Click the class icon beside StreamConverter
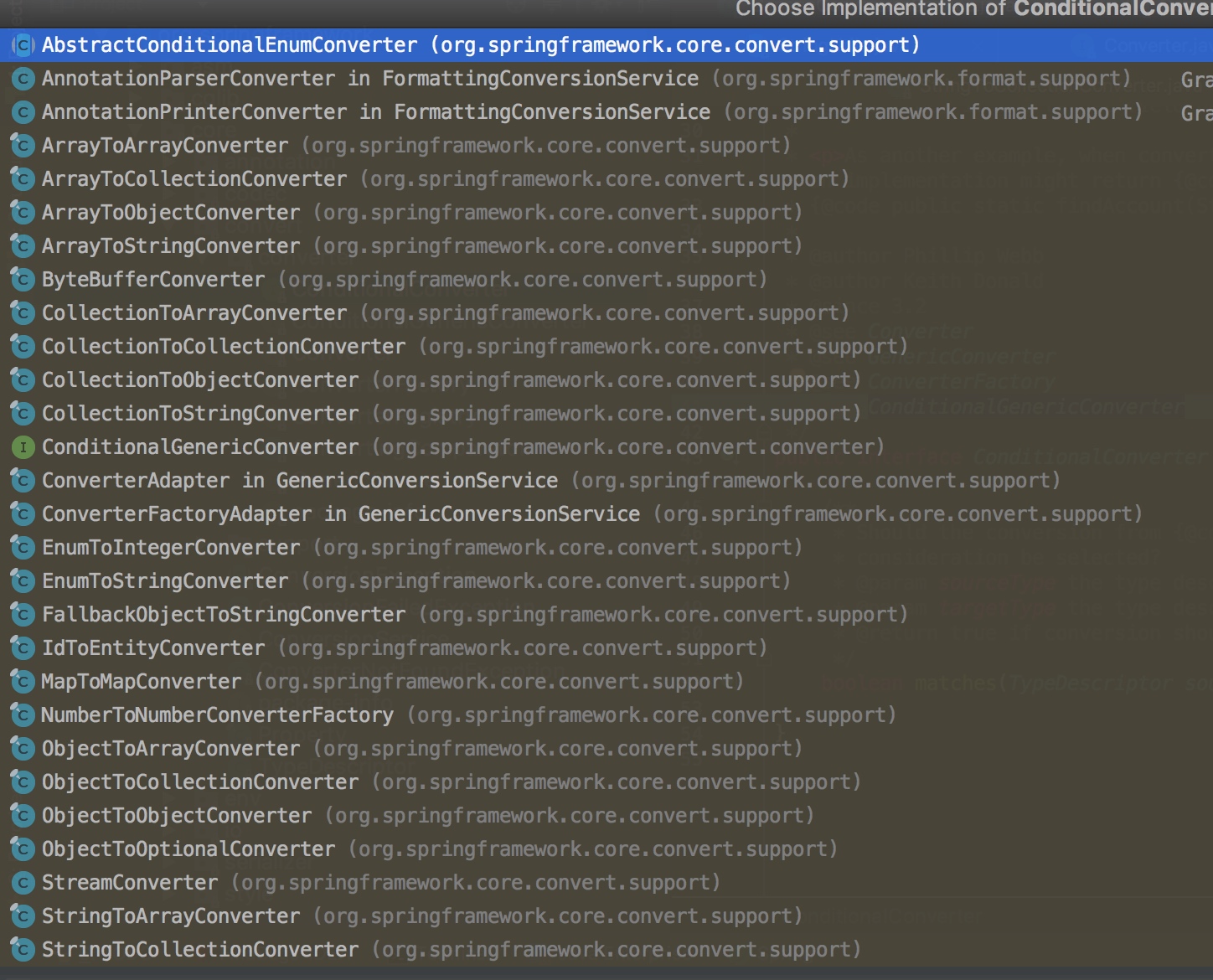The image size is (1213, 980). click(x=23, y=883)
